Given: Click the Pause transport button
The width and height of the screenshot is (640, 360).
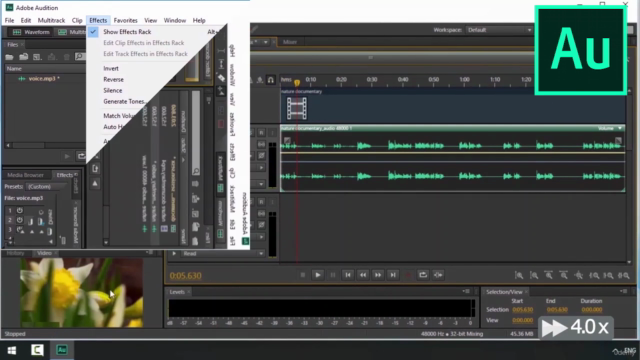Looking at the screenshot, I should tap(333, 275).
